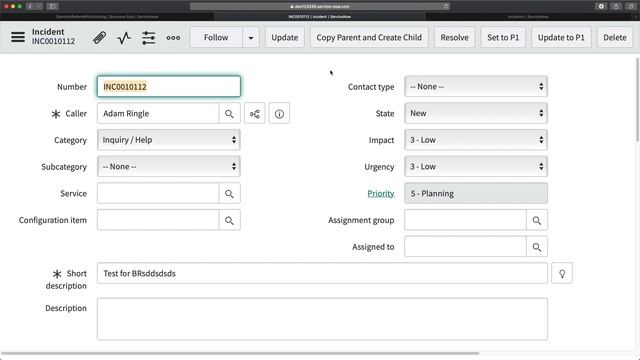Viewport: 640px width, 360px height.
Task: Look up Configuration item with the magnifier
Action: [x=229, y=220]
